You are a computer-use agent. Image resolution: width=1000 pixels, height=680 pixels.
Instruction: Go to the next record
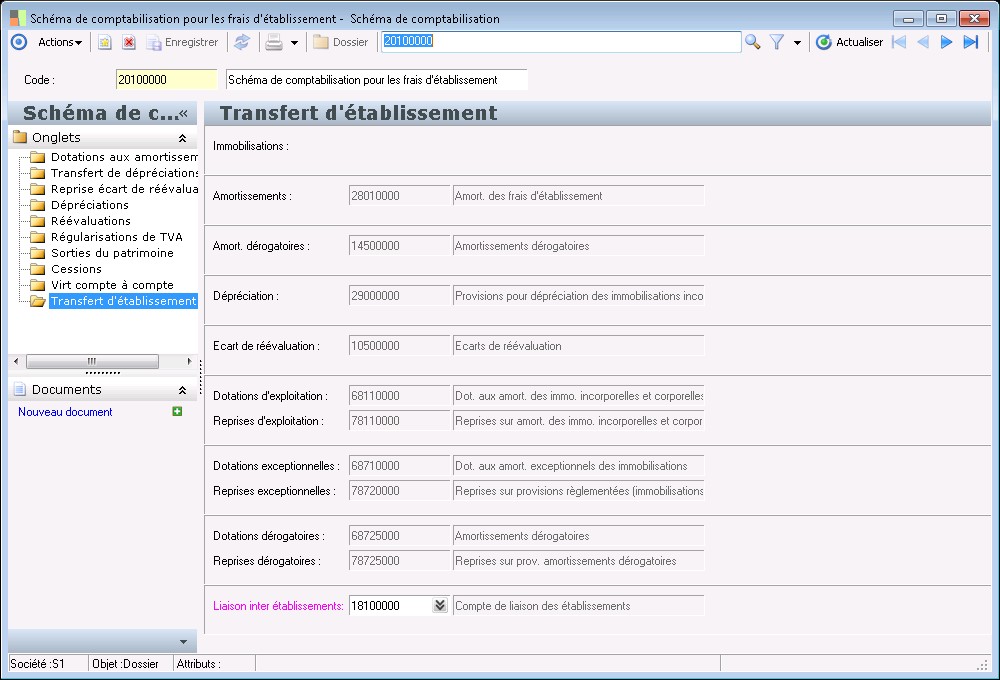[x=946, y=42]
